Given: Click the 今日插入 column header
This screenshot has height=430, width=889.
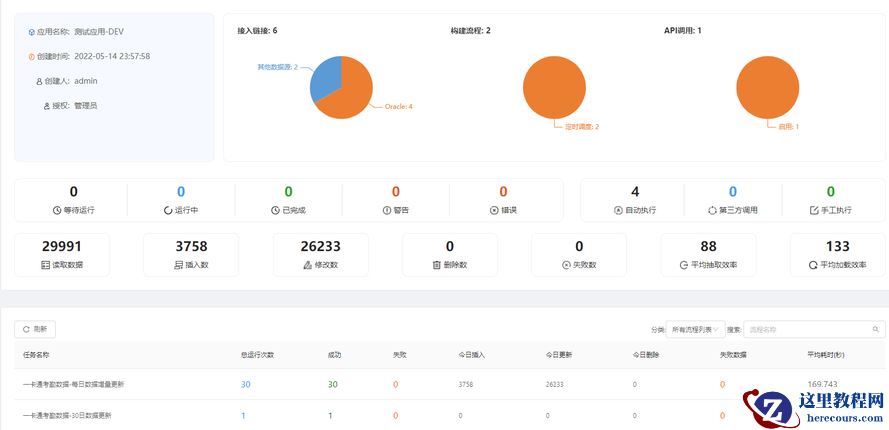Looking at the screenshot, I should pos(472,355).
